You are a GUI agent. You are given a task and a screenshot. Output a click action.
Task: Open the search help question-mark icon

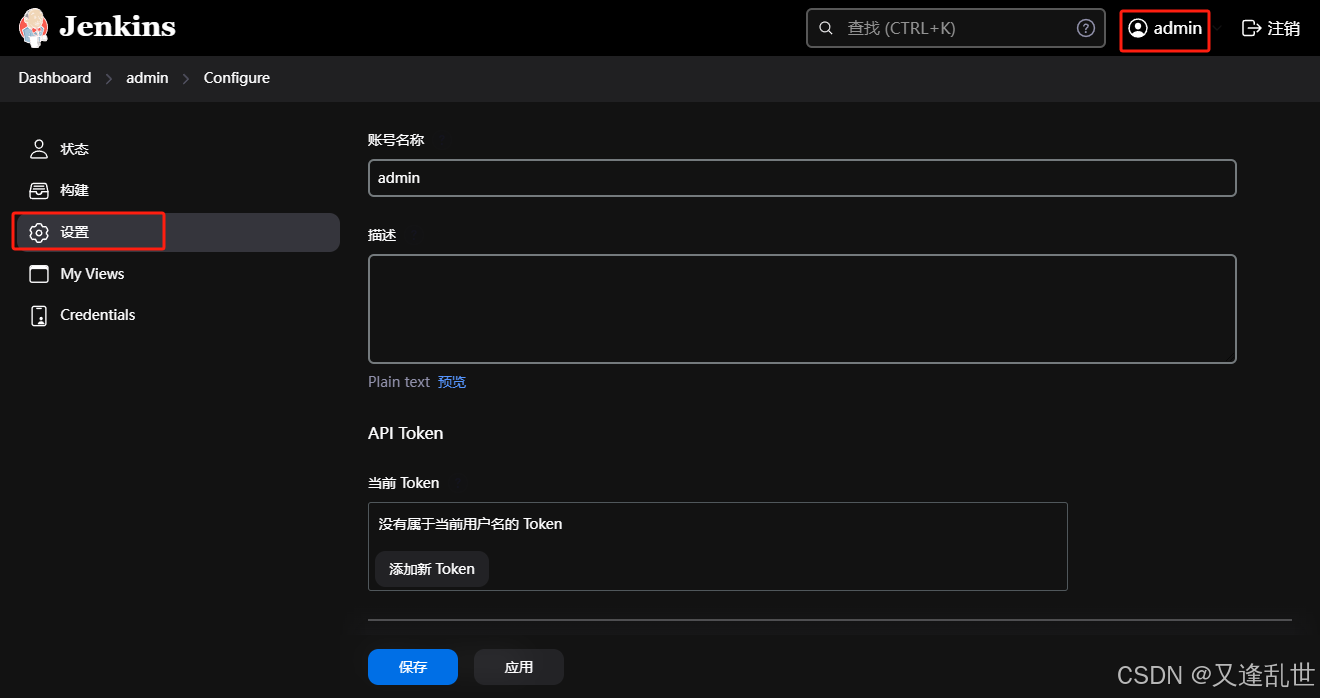pyautogui.click(x=1085, y=28)
